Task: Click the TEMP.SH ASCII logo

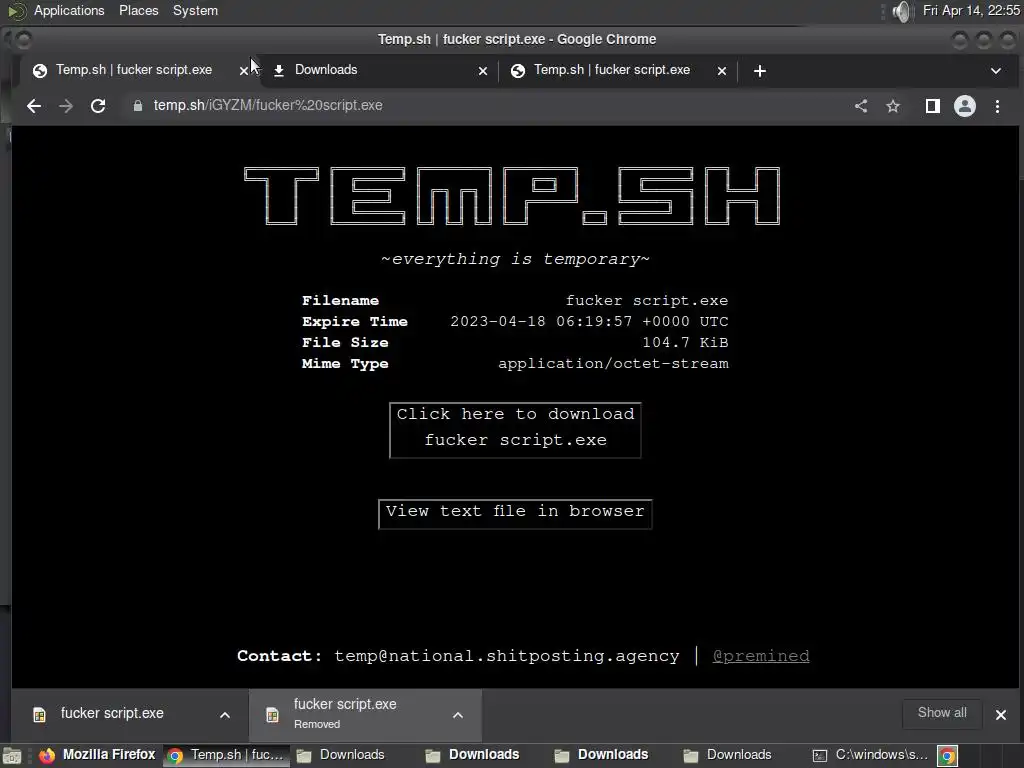Action: click(512, 196)
